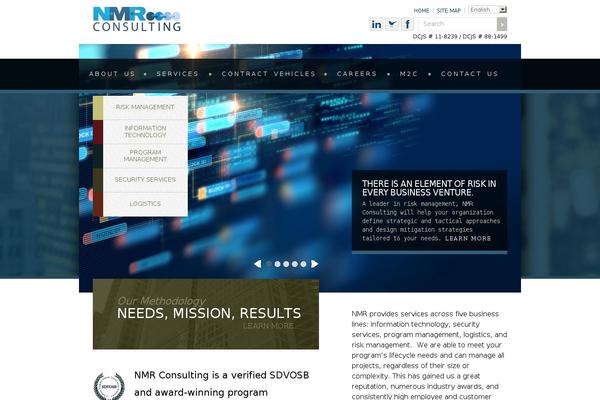Open the HOME link
Screen dimensions: 600x400
(x=421, y=11)
